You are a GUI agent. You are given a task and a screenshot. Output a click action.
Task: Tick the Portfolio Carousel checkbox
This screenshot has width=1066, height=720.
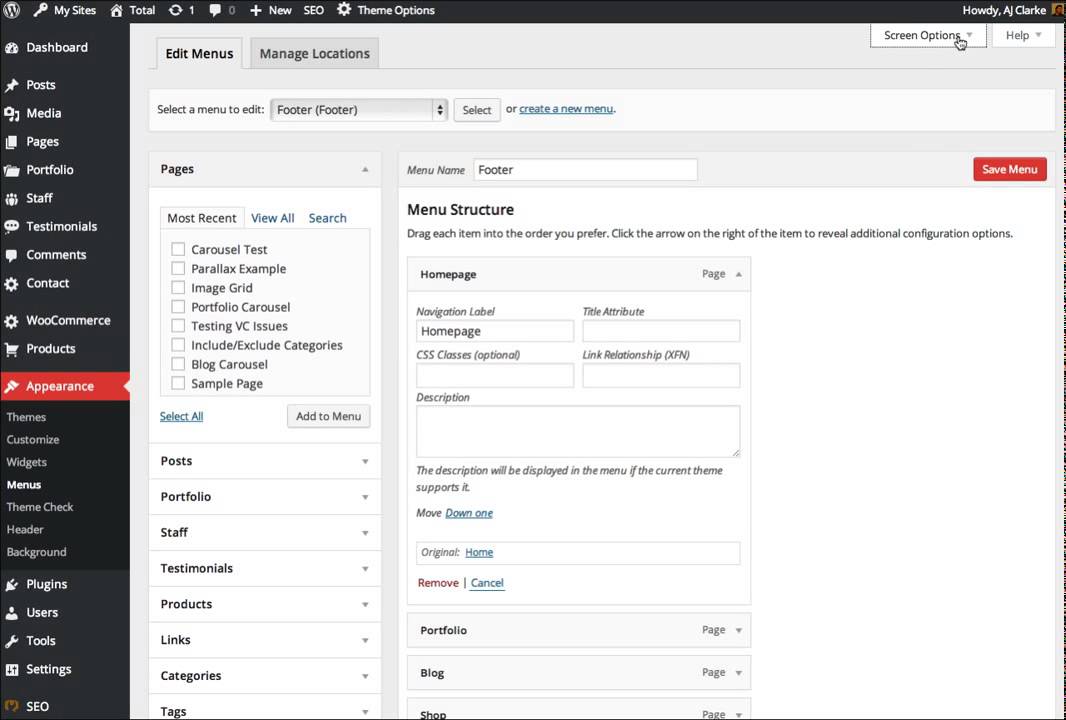(178, 307)
